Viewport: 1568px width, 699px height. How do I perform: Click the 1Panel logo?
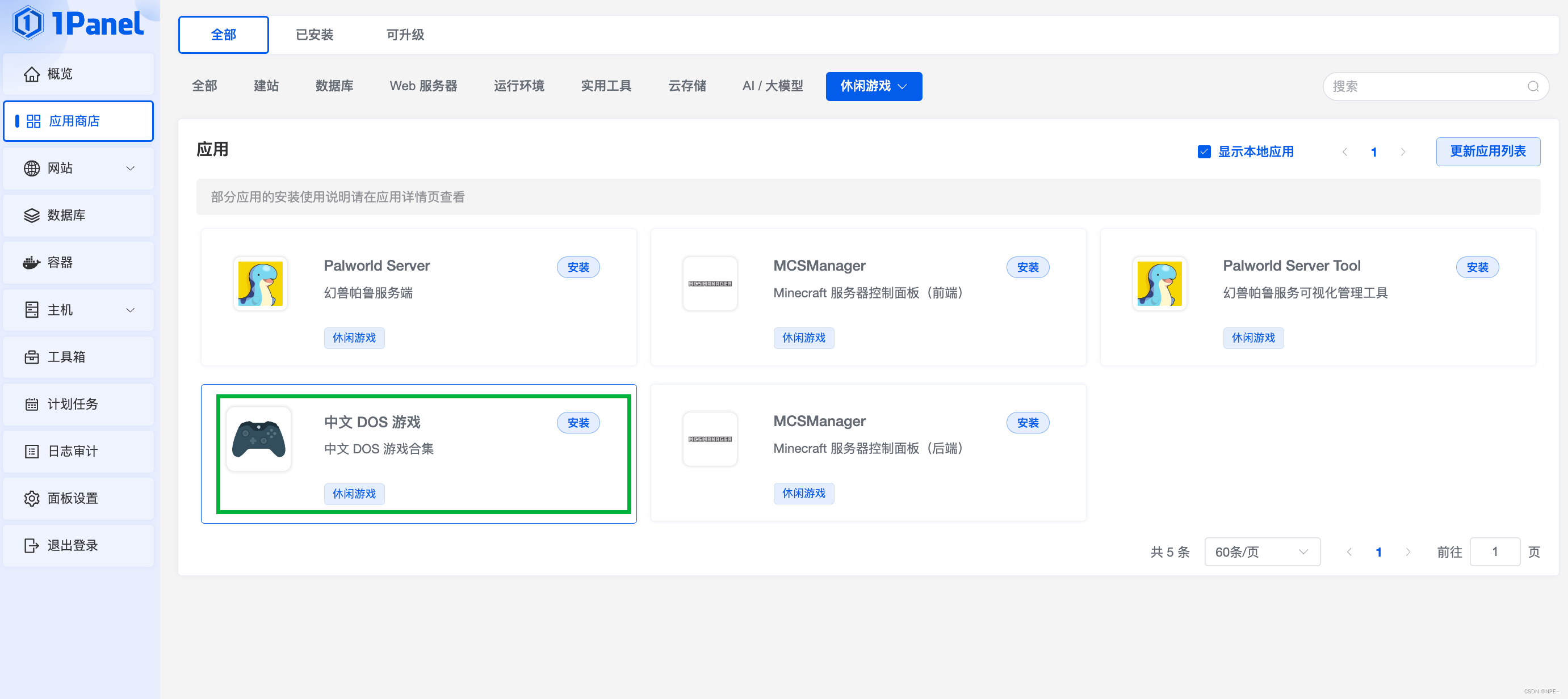[78, 23]
